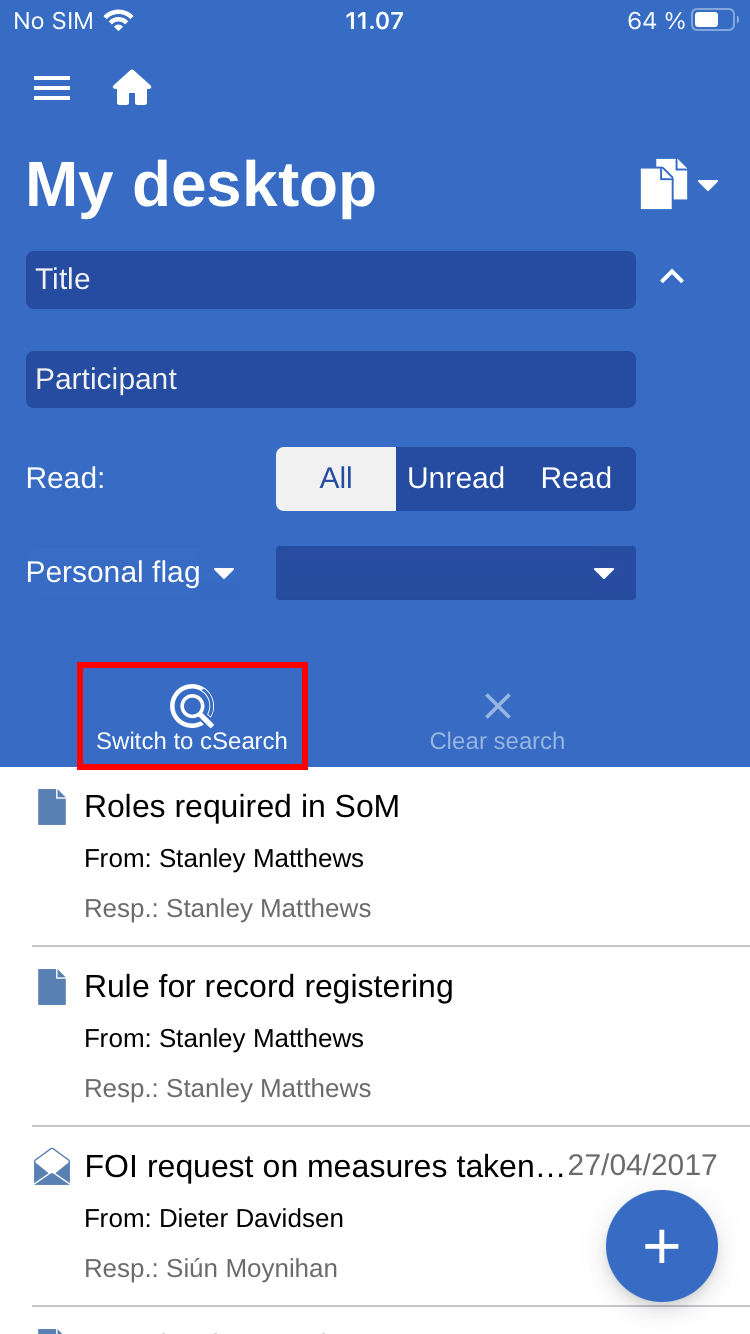Show only Read items

click(x=576, y=479)
